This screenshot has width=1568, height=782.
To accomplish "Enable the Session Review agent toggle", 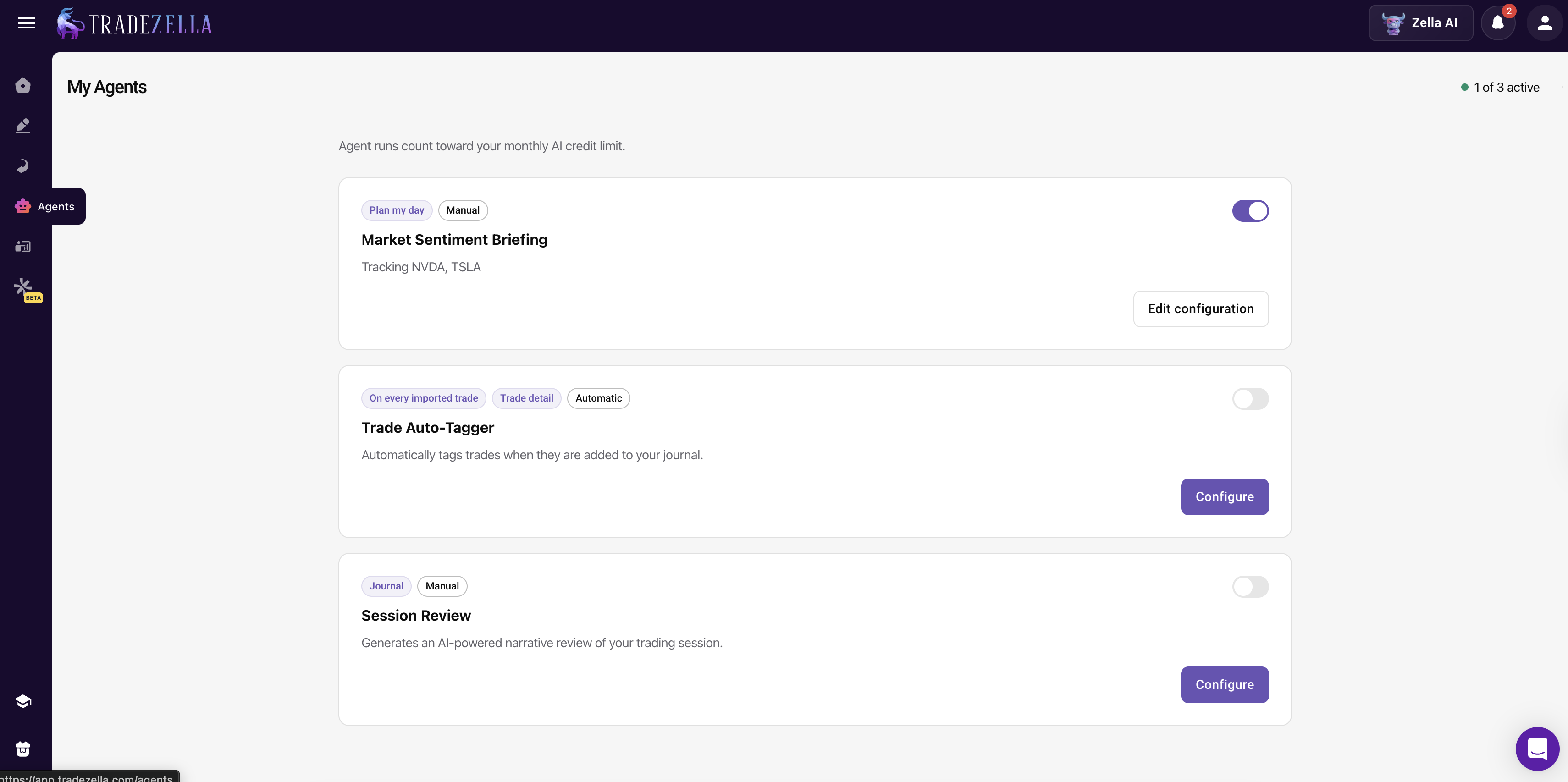I will pyautogui.click(x=1250, y=587).
